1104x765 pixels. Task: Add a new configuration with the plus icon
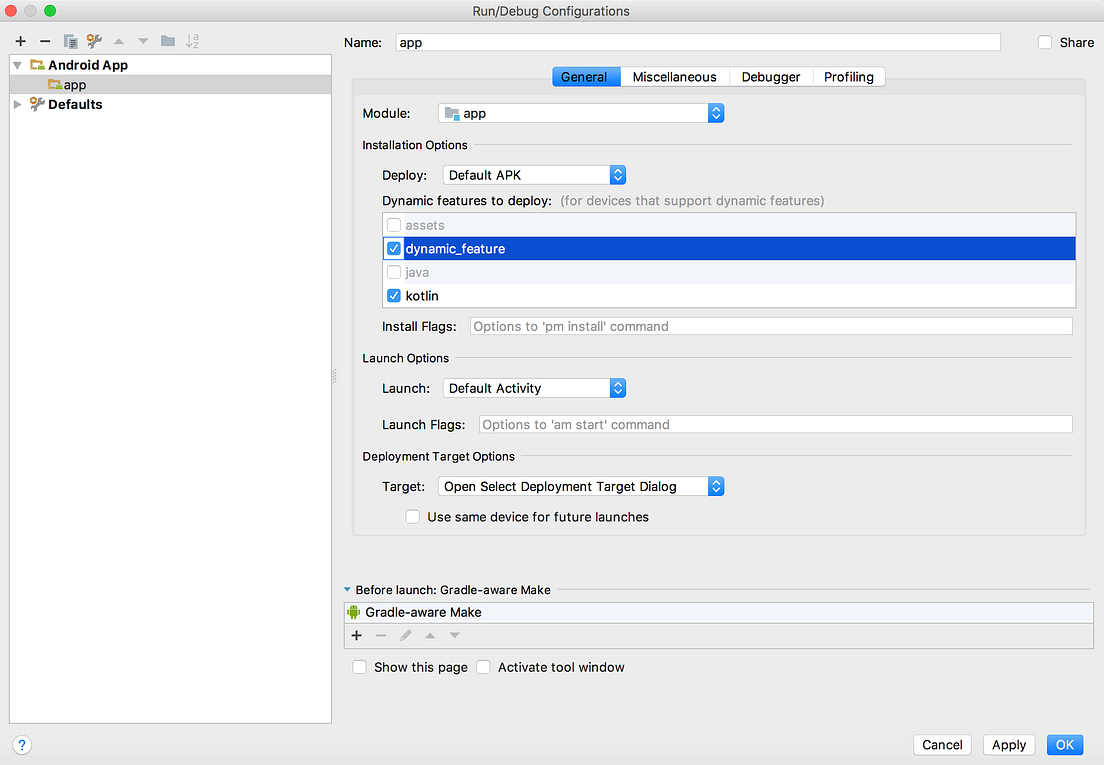20,42
